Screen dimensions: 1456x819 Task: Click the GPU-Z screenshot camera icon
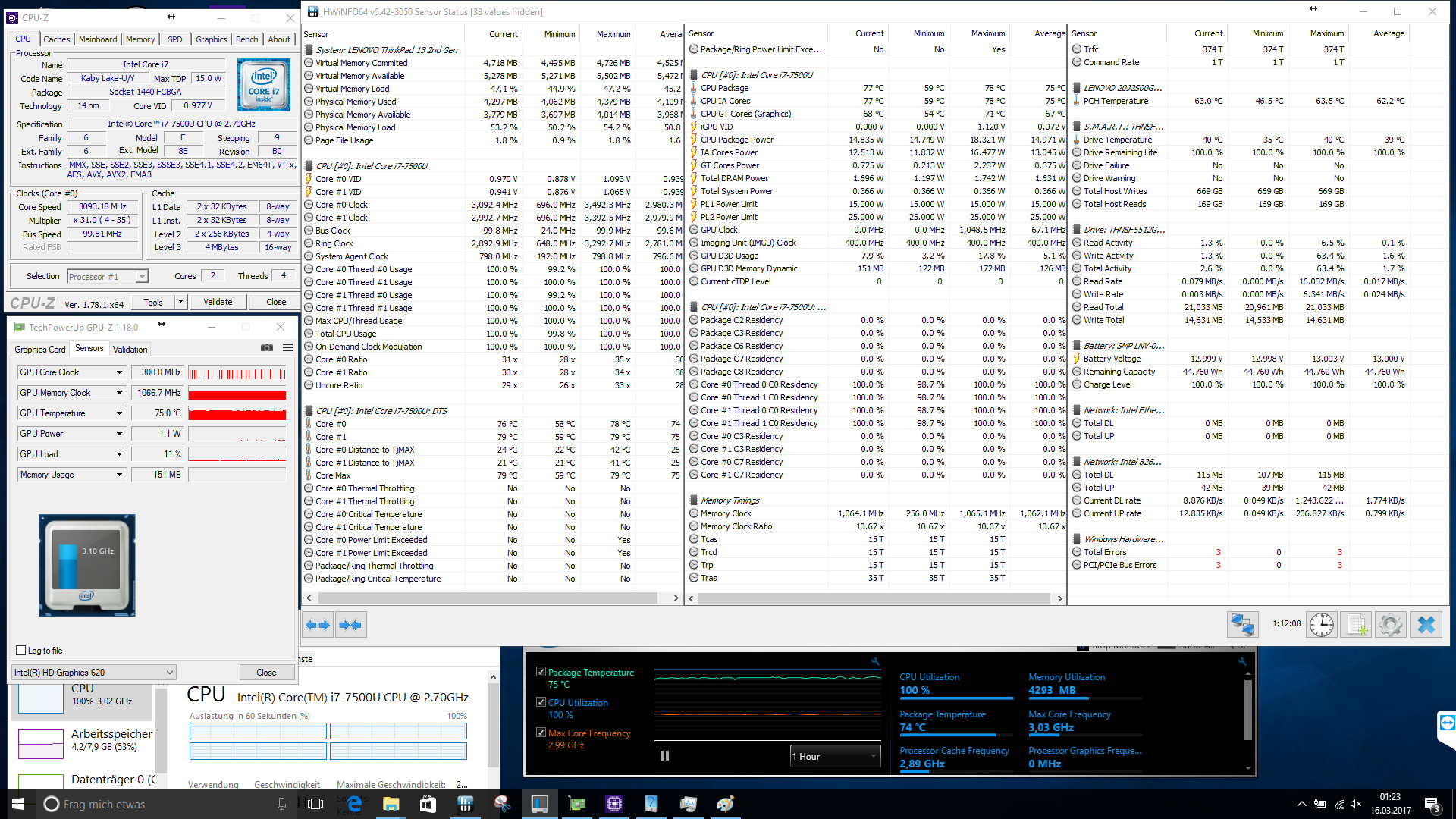[267, 348]
